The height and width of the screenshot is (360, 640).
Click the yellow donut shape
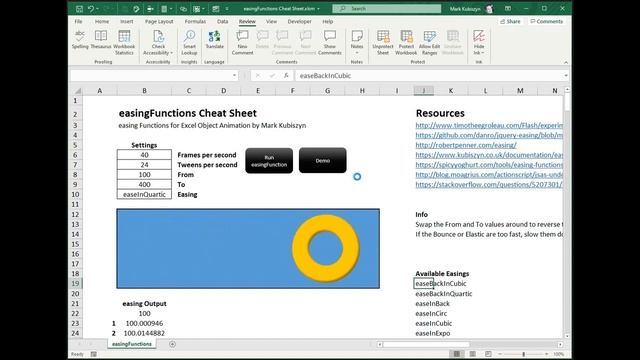tap(326, 248)
